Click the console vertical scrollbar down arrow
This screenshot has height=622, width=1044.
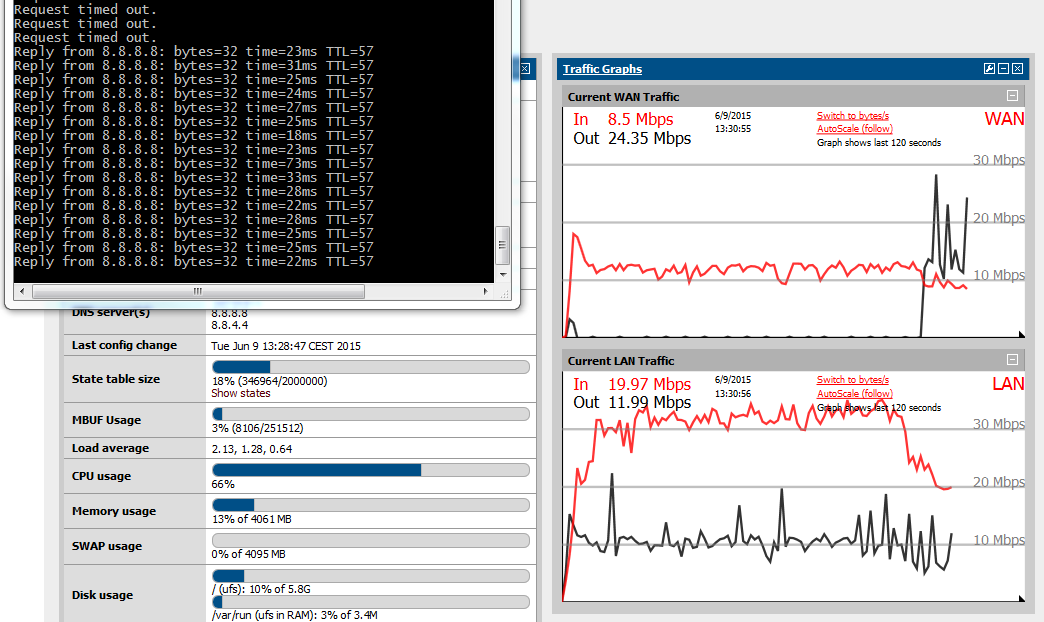[x=503, y=275]
